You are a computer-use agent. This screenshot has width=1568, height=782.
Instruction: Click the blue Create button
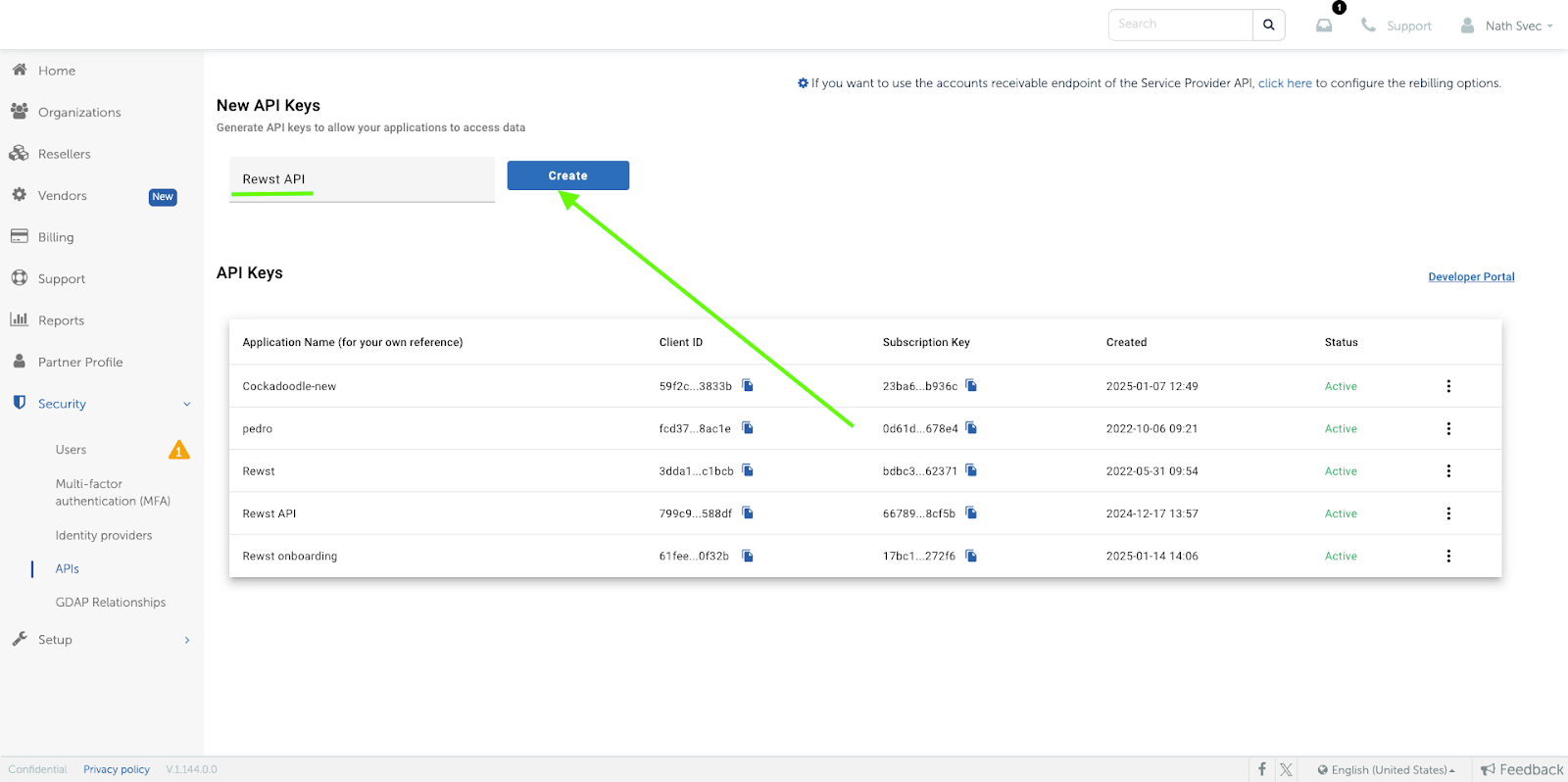pyautogui.click(x=568, y=175)
